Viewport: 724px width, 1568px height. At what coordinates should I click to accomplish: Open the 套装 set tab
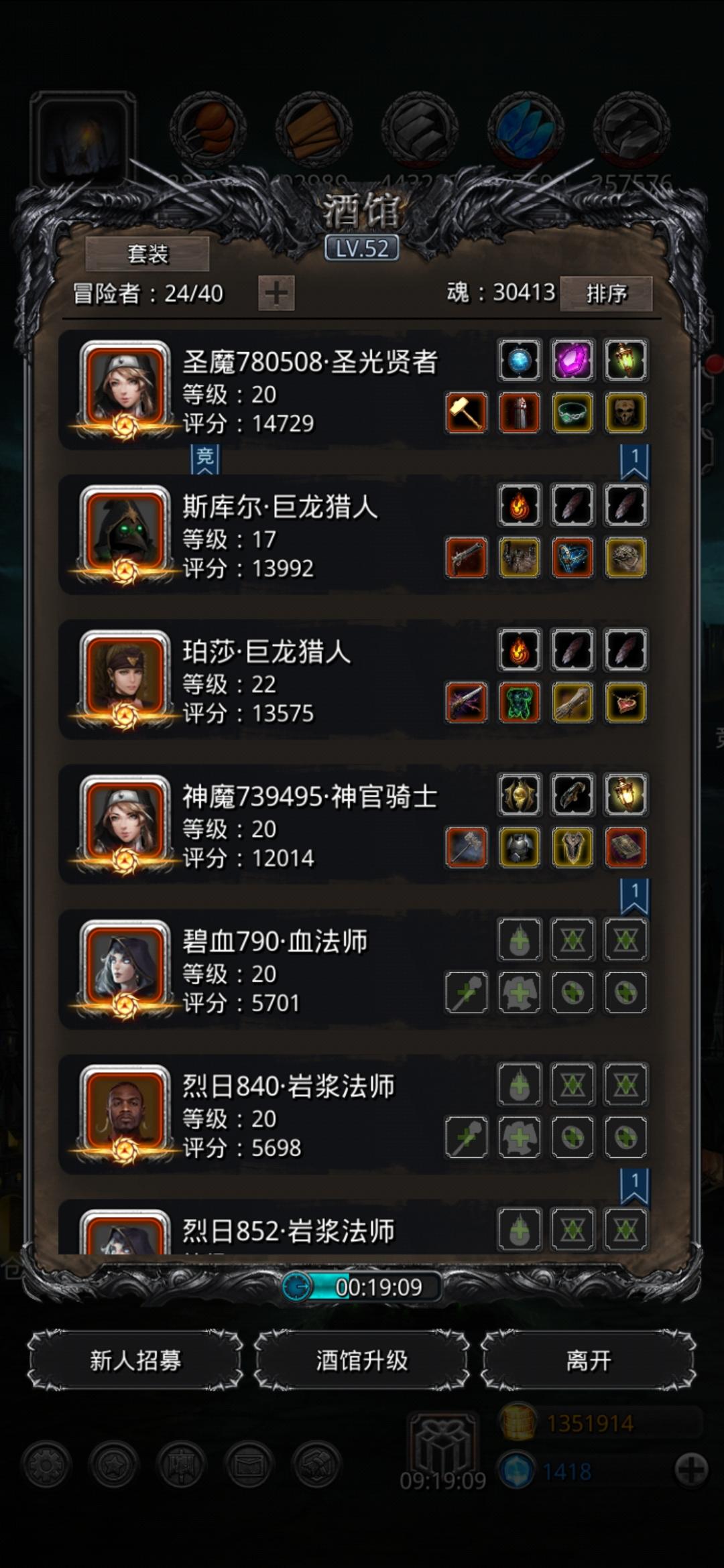(x=147, y=254)
